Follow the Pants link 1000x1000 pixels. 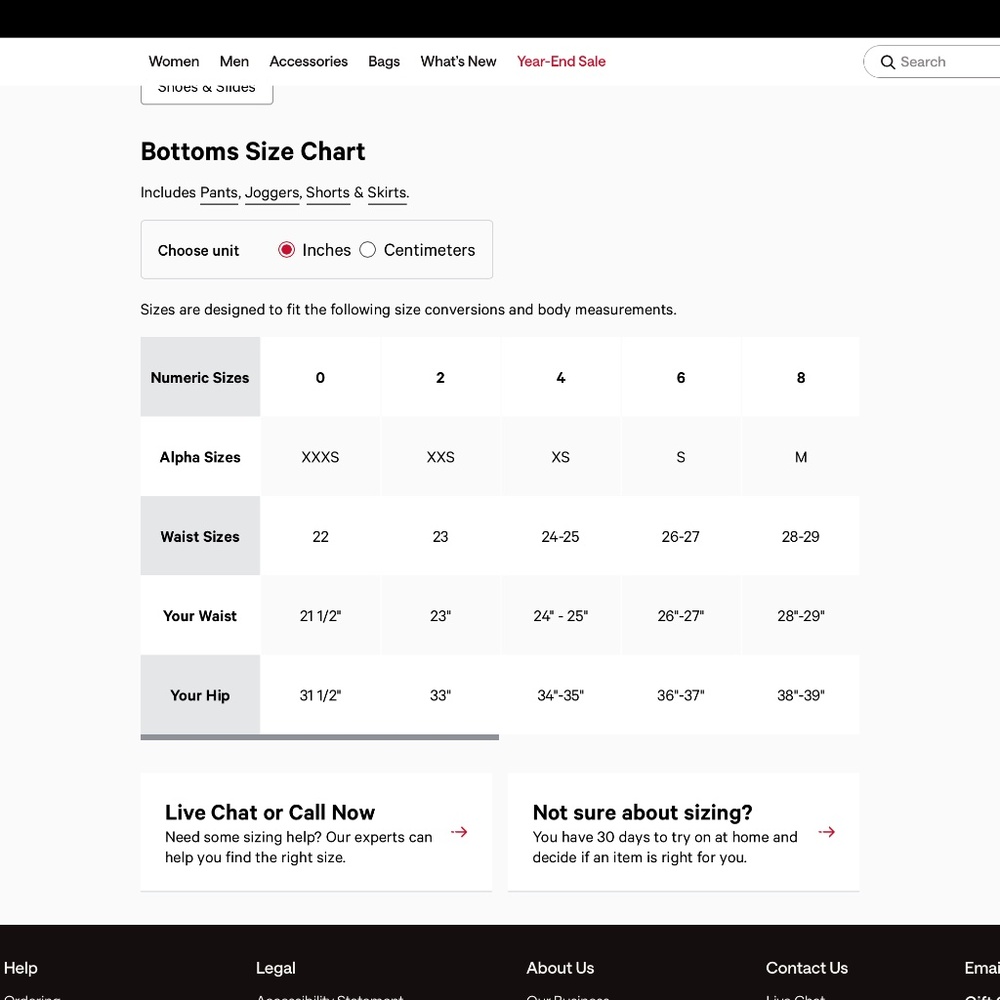(x=219, y=193)
